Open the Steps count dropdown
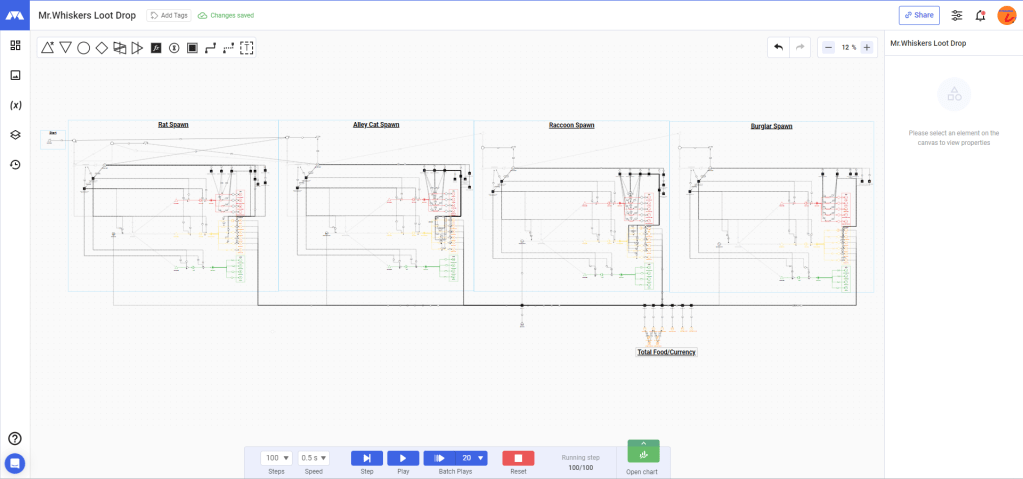This screenshot has height=479, width=1023. [x=276, y=458]
